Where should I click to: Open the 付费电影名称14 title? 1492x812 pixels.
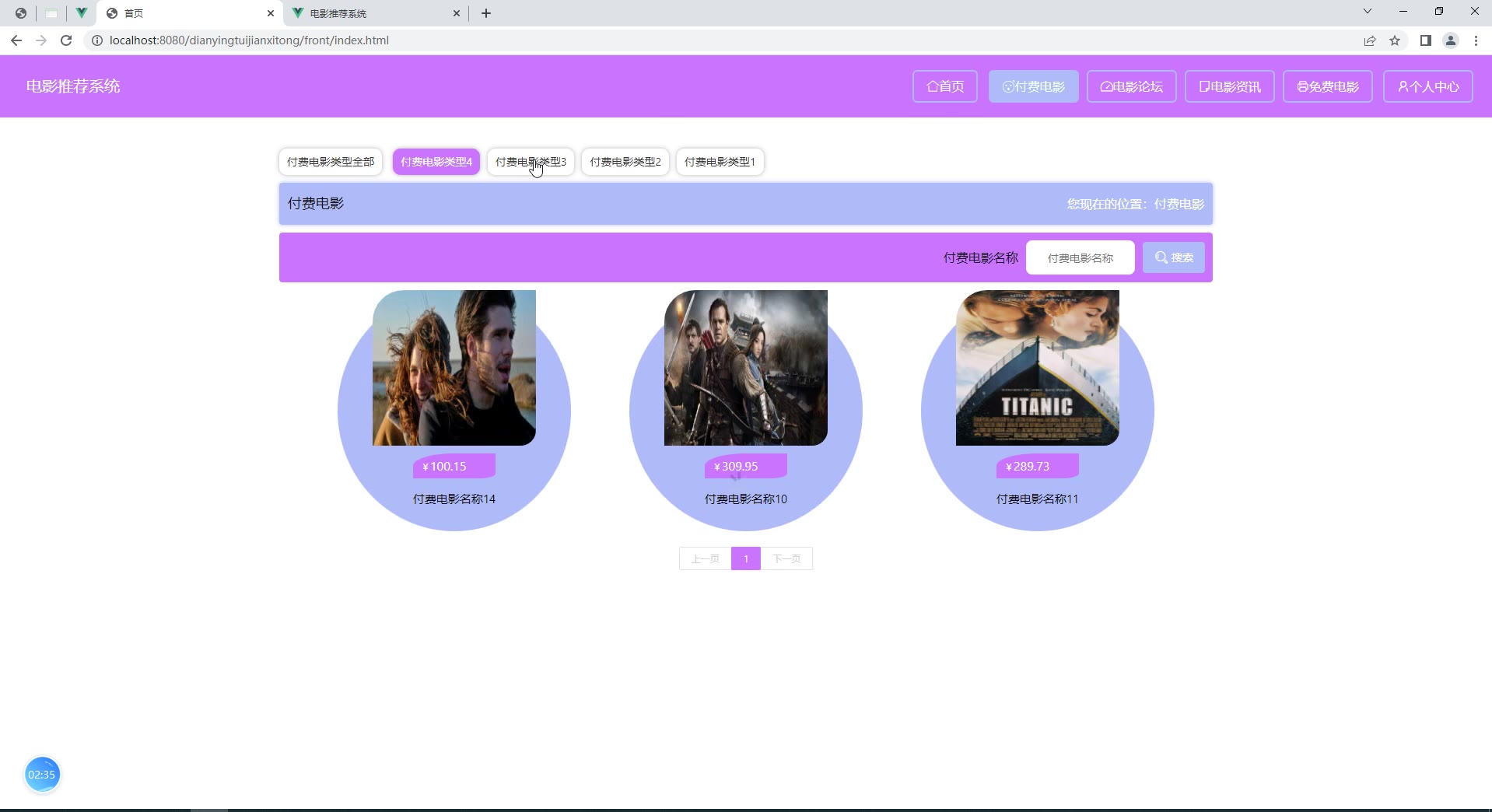pyautogui.click(x=454, y=499)
